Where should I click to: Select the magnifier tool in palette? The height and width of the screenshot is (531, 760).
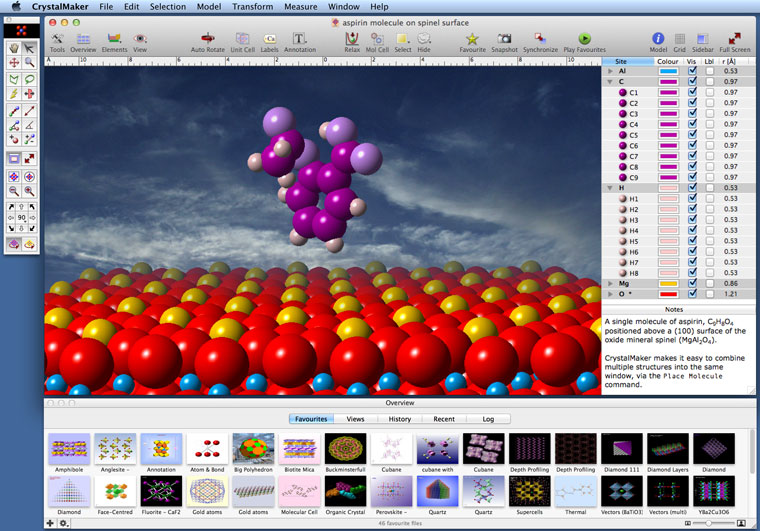(30, 62)
